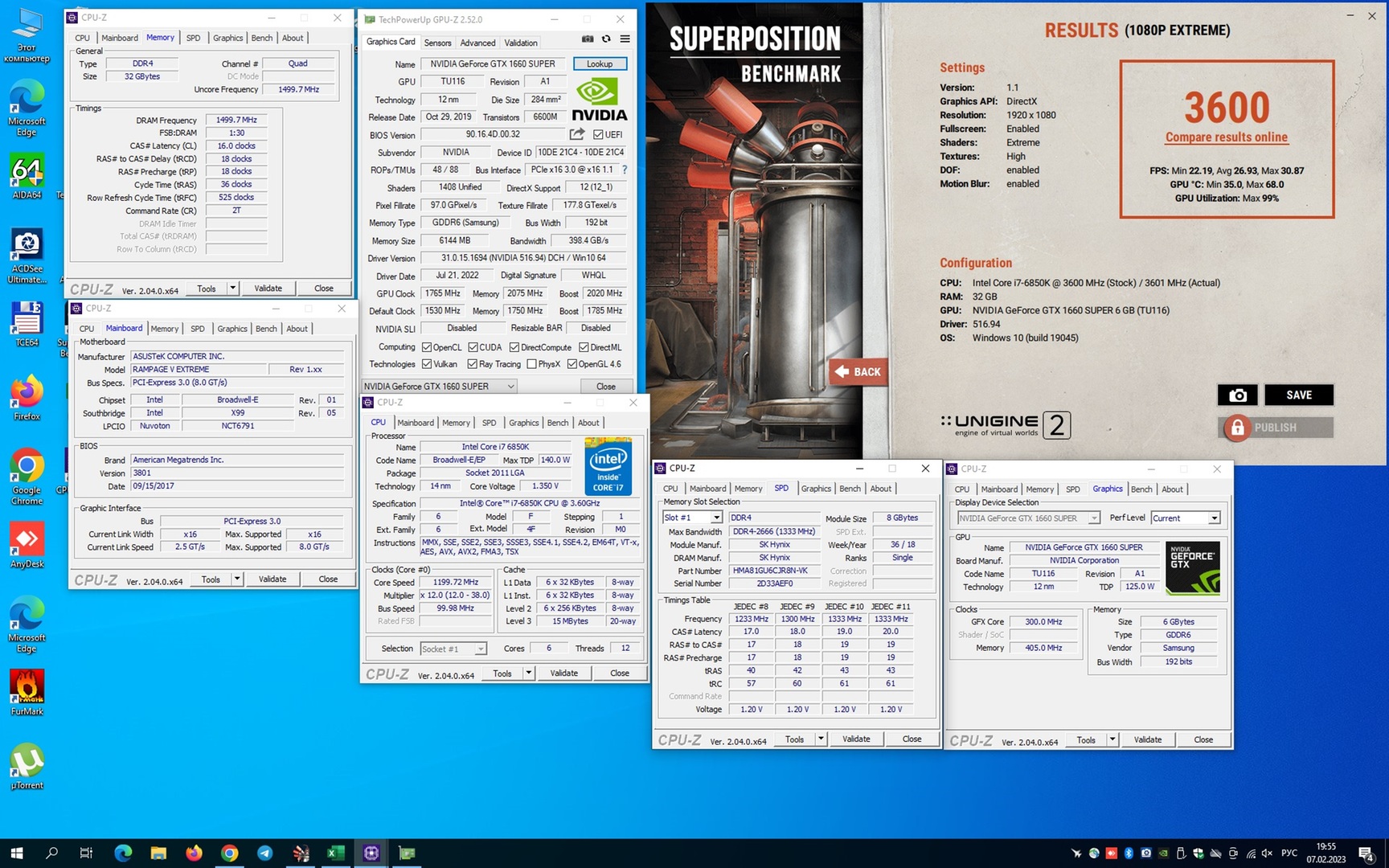1389x868 pixels.
Task: Toggle the CUDA checkbox
Action: (x=473, y=347)
